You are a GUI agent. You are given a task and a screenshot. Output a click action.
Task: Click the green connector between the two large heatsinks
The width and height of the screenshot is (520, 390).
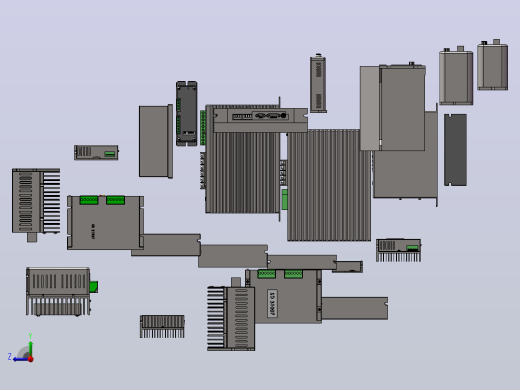coord(284,199)
